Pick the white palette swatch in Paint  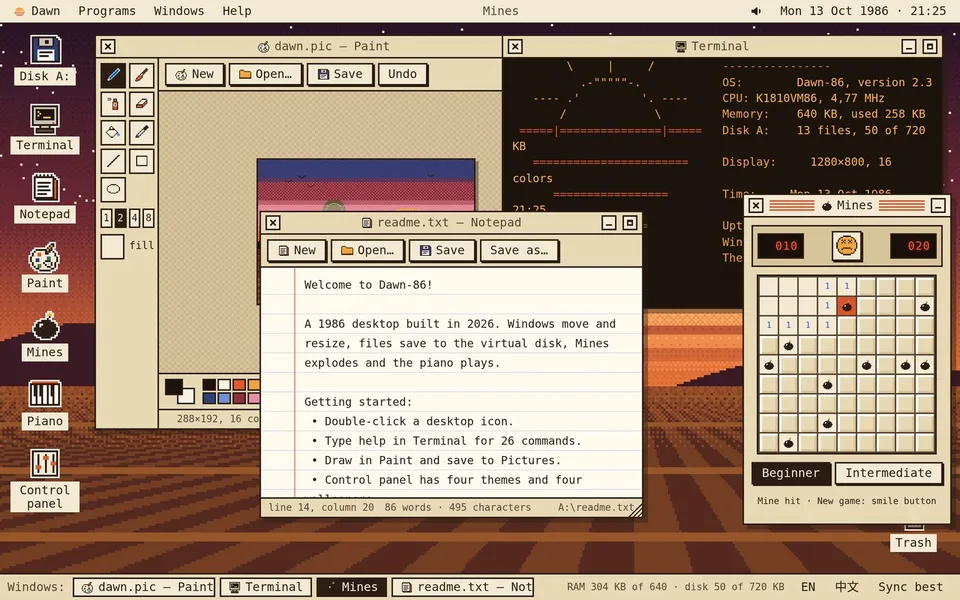[x=224, y=384]
